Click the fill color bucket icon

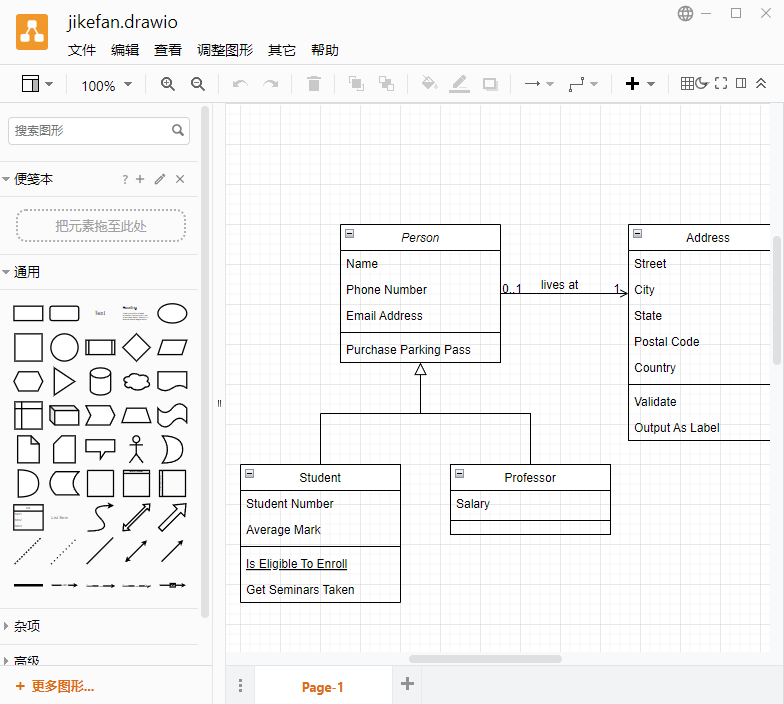(x=430, y=83)
